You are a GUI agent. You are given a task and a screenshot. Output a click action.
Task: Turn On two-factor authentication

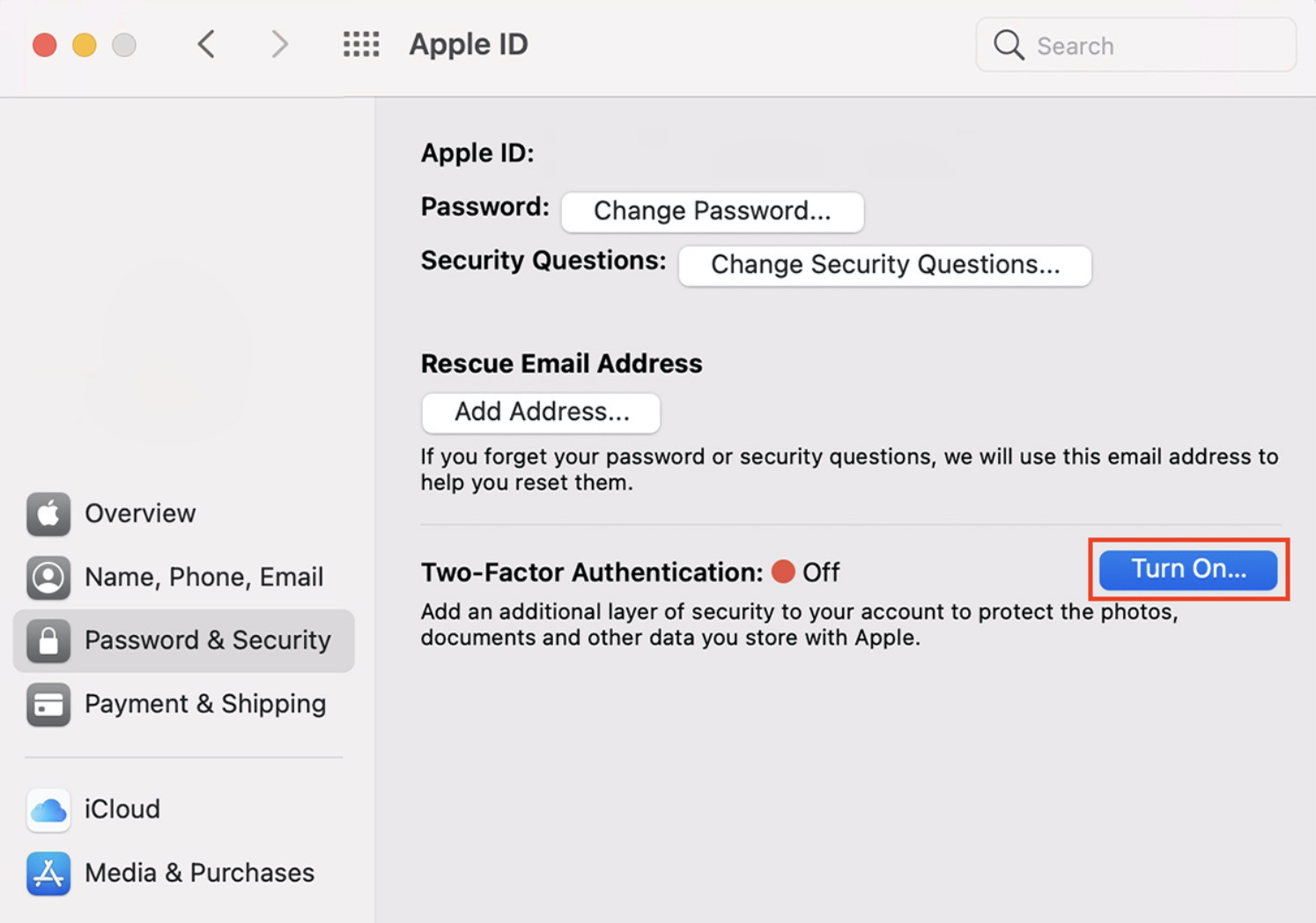1188,569
